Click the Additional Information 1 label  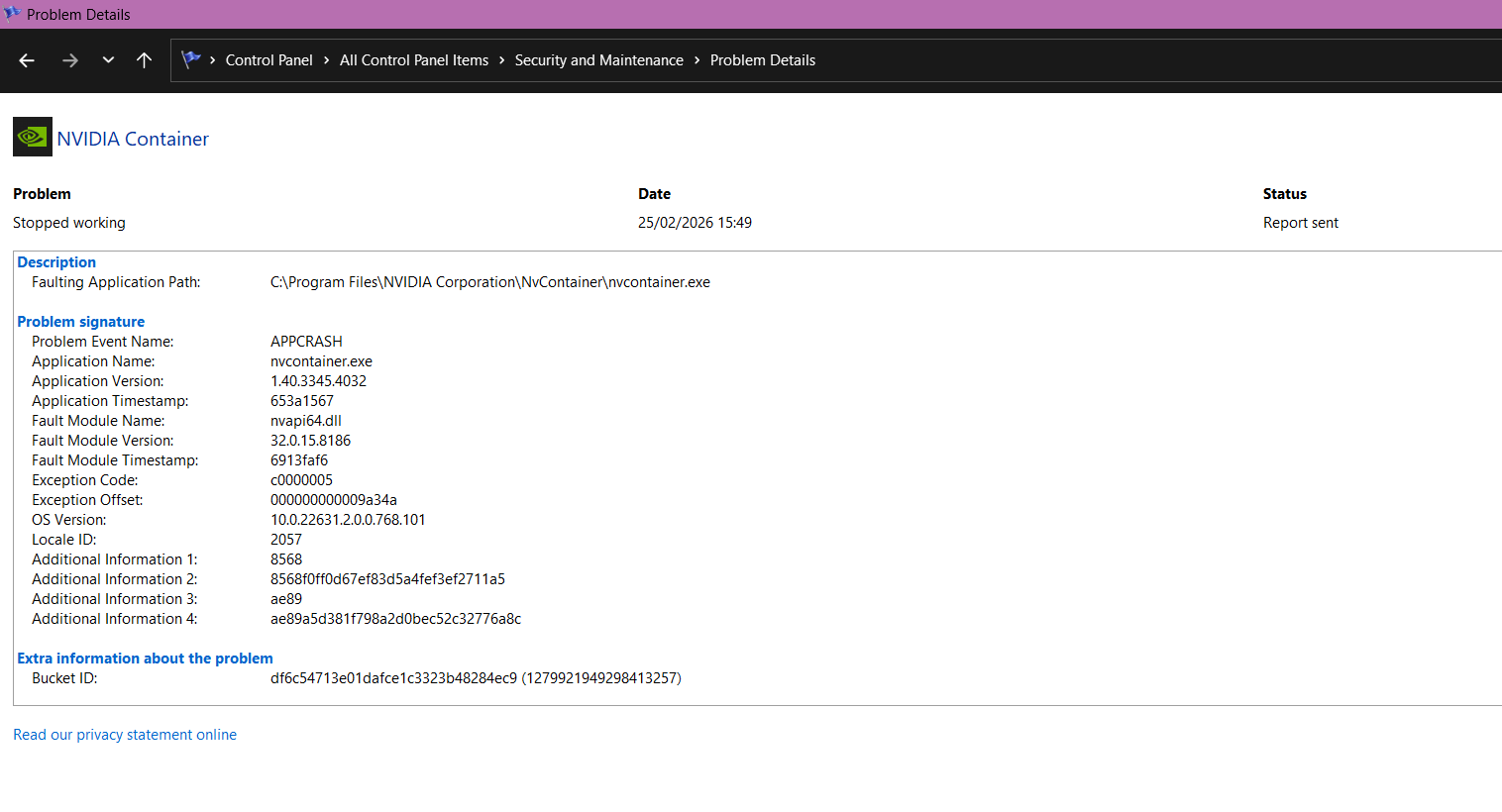[x=115, y=559]
